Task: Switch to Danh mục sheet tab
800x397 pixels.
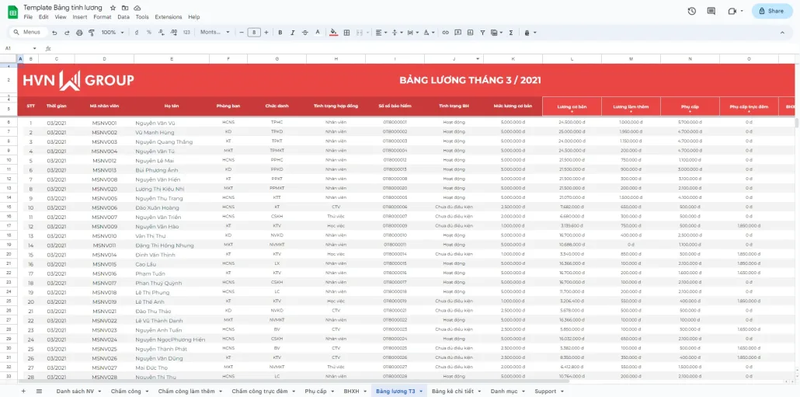Action: (507, 391)
